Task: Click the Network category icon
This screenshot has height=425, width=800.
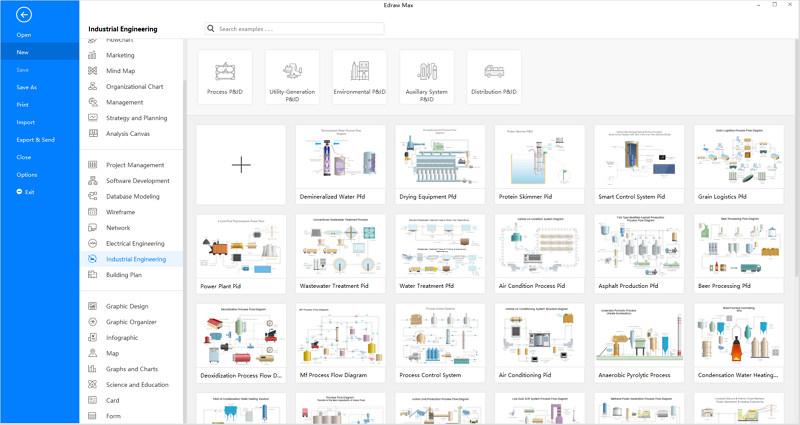Action: (x=92, y=228)
